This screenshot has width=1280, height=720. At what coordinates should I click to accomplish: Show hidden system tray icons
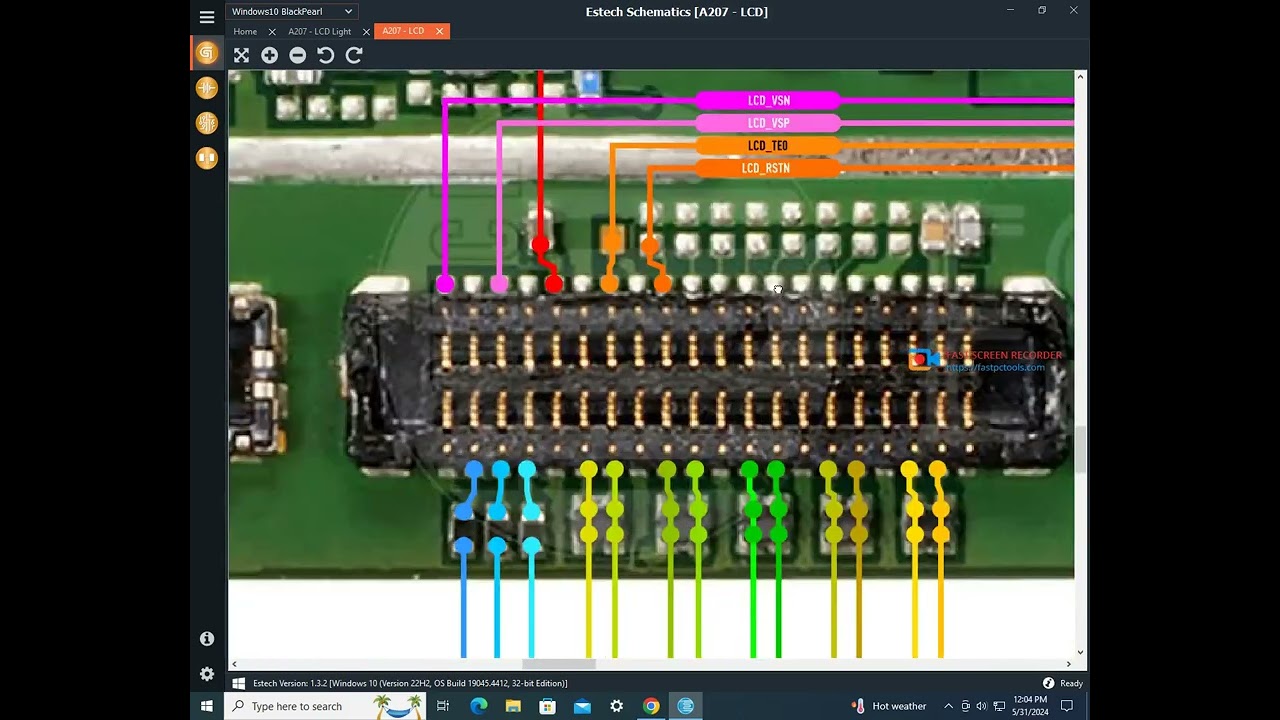(948, 706)
